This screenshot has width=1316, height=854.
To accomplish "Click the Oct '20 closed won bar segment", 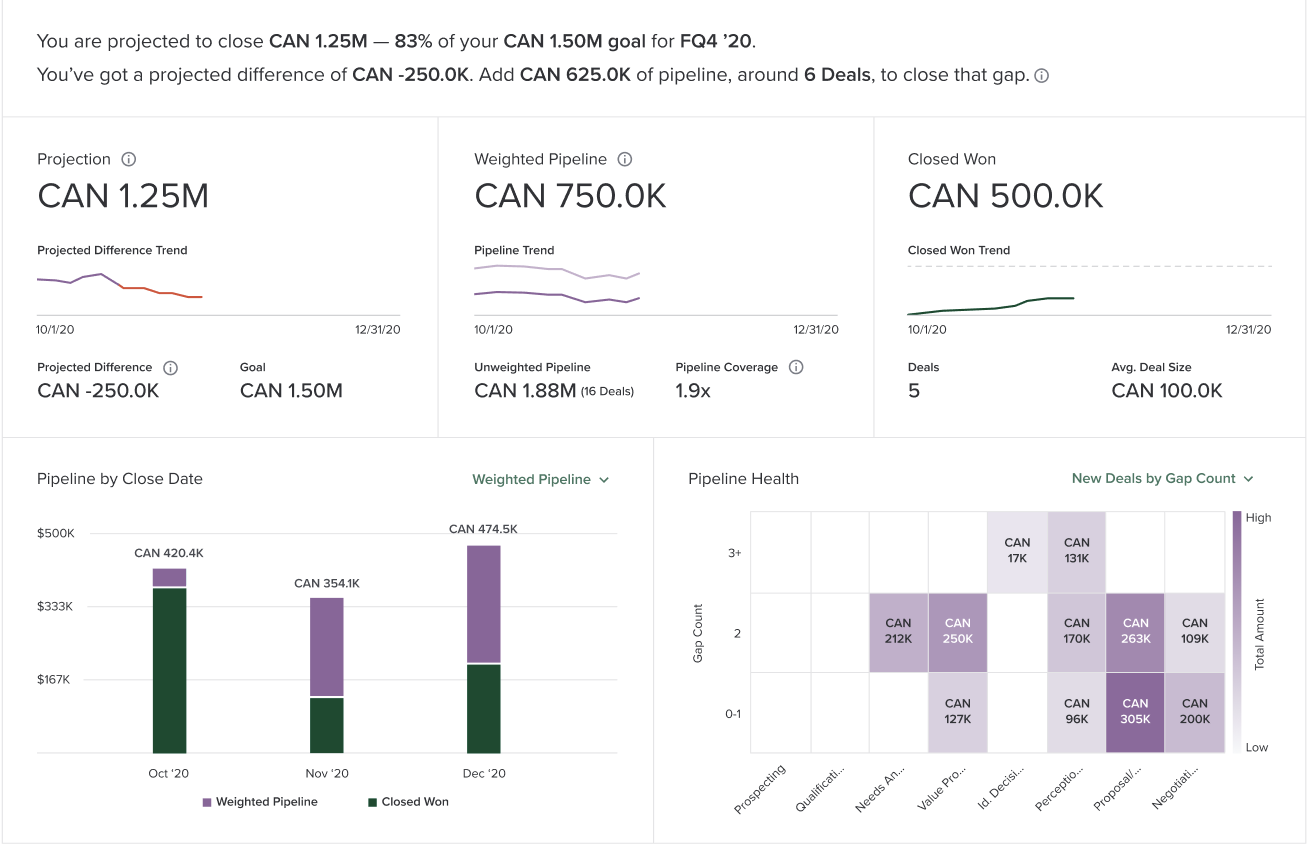I will tap(170, 670).
